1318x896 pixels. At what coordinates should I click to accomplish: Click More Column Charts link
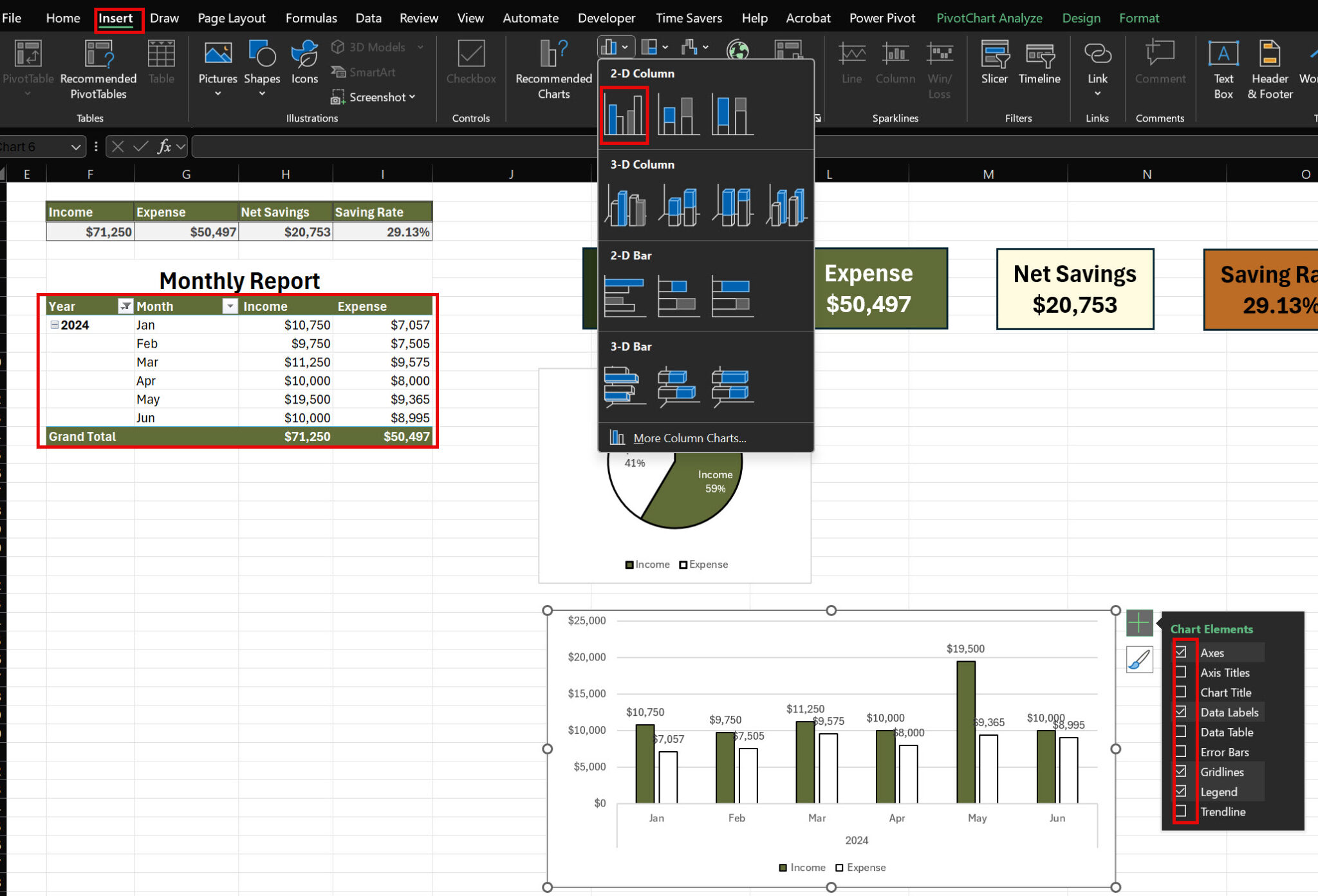(689, 438)
